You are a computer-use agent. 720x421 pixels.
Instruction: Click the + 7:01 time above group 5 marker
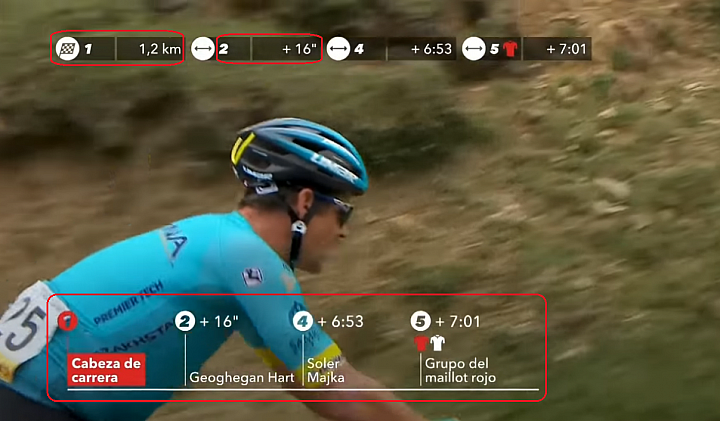click(457, 321)
